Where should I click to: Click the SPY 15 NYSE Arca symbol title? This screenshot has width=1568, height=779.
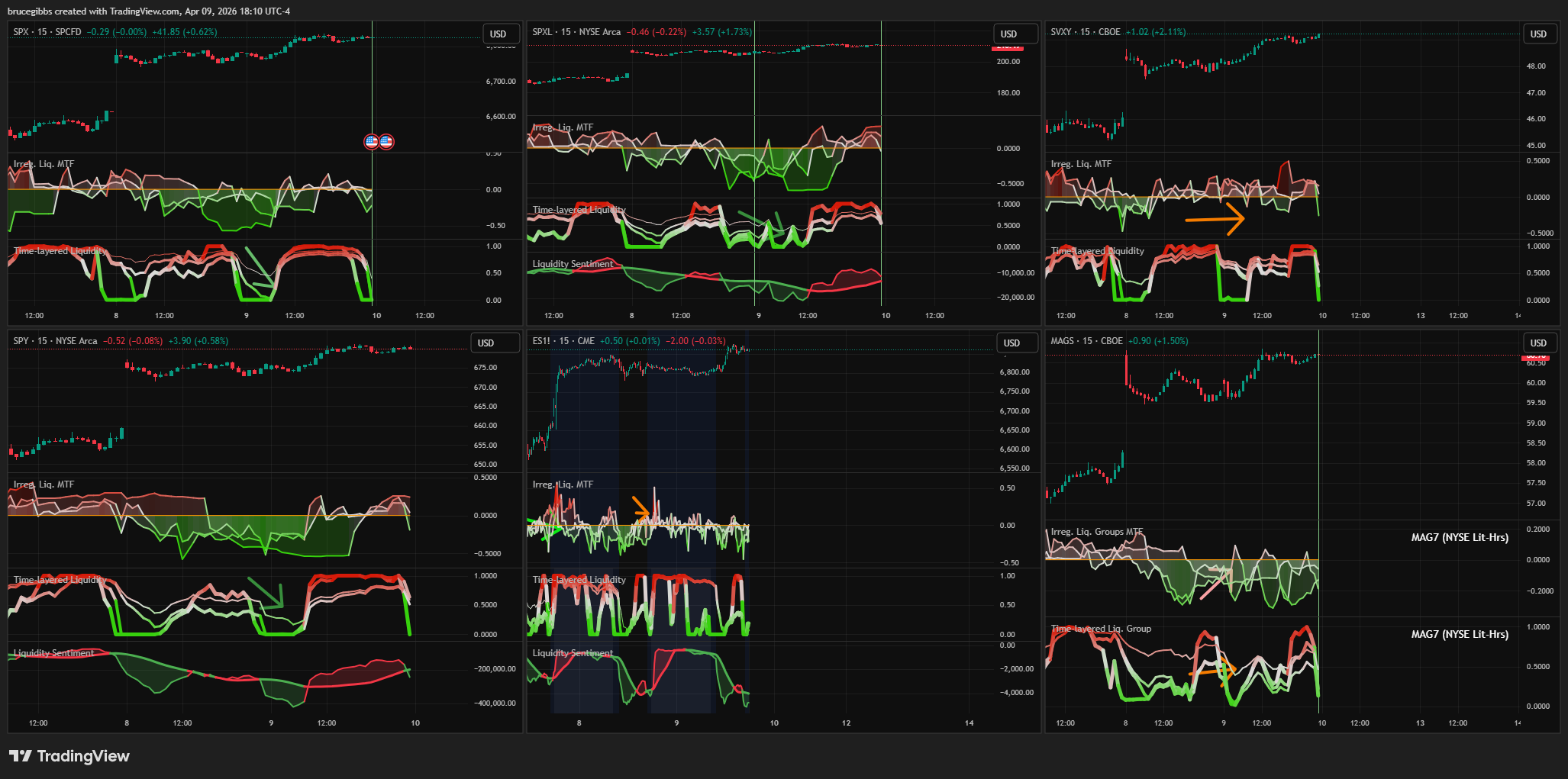[55, 341]
